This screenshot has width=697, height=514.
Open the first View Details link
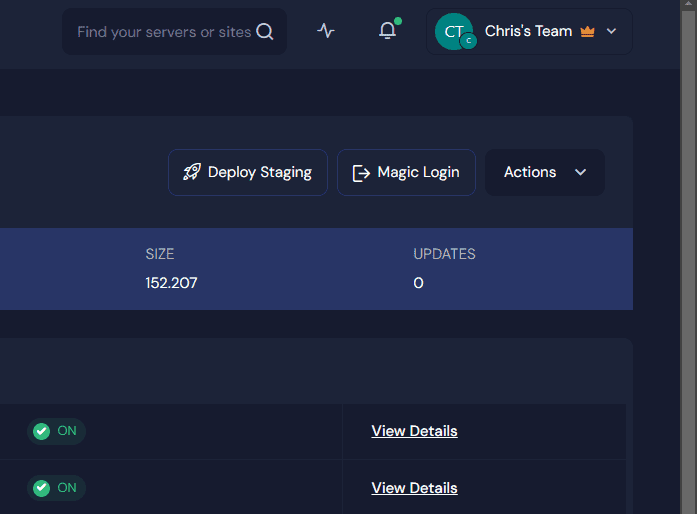[414, 431]
